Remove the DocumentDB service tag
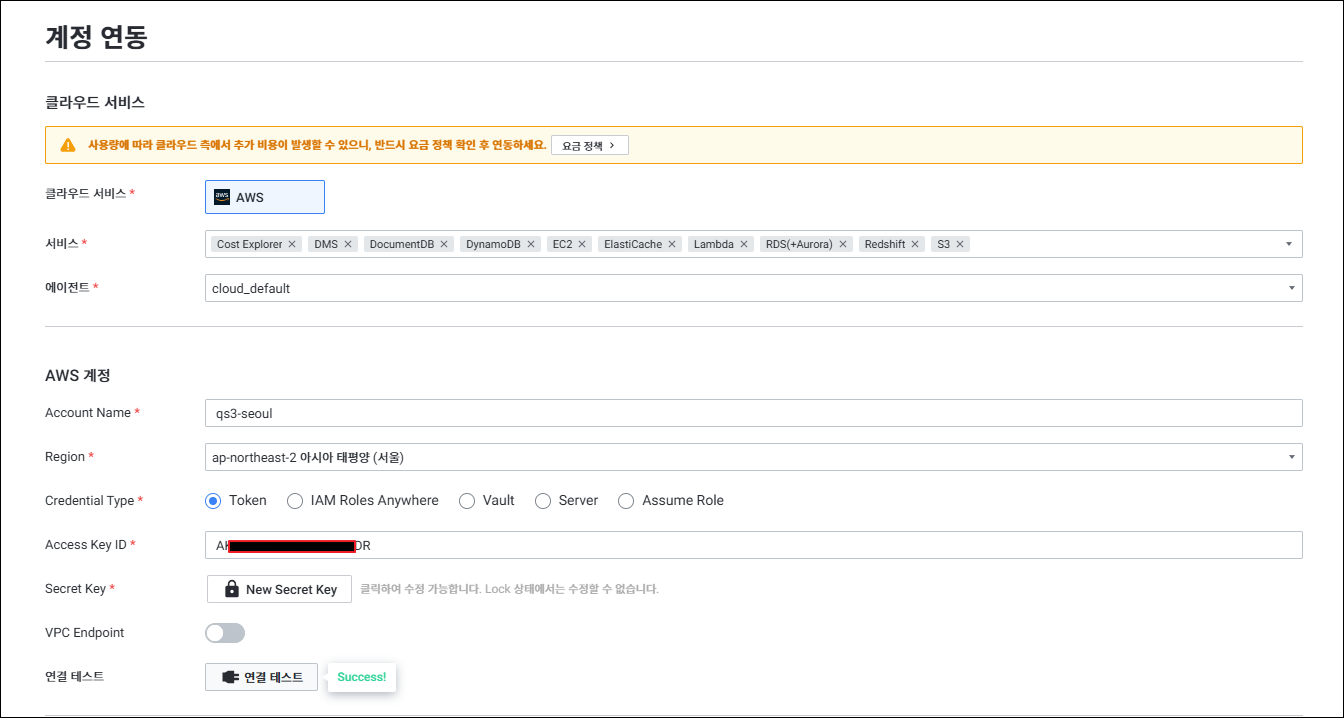This screenshot has height=718, width=1344. (444, 244)
